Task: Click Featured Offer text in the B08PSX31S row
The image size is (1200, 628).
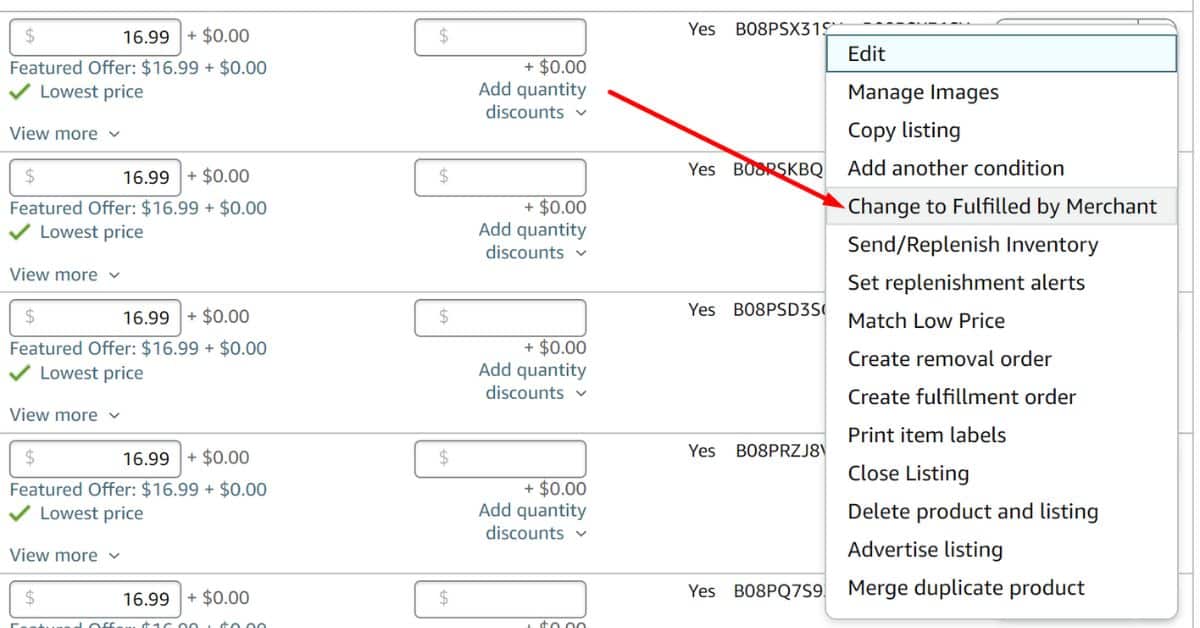Action: (138, 68)
